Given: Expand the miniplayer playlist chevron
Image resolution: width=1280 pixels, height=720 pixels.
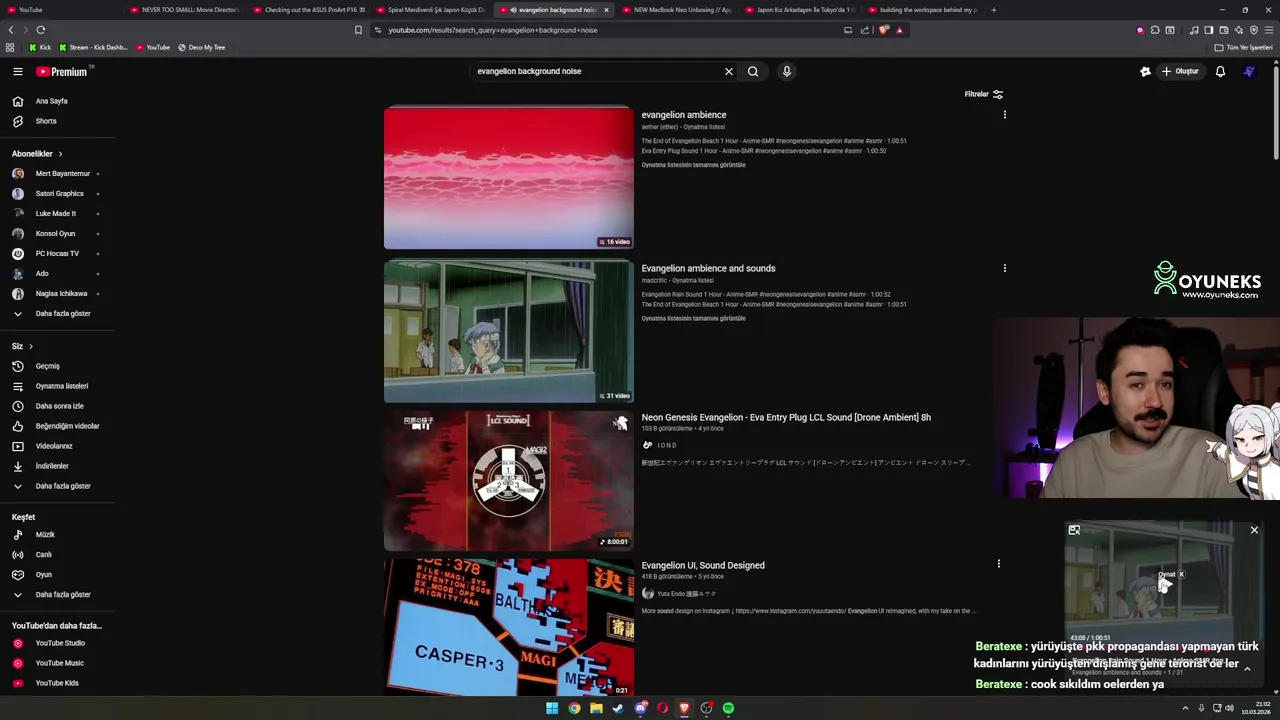Looking at the screenshot, I should coord(1247,669).
